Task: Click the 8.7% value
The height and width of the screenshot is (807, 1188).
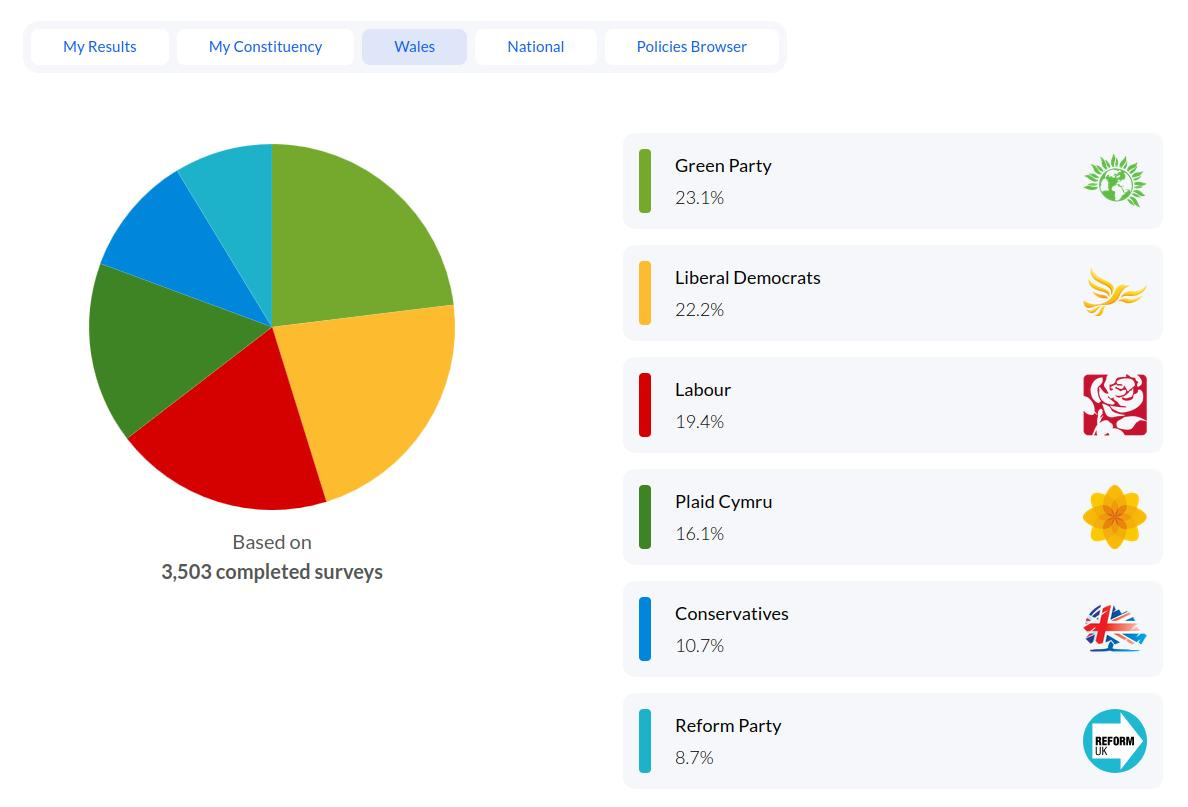Action: click(x=694, y=758)
